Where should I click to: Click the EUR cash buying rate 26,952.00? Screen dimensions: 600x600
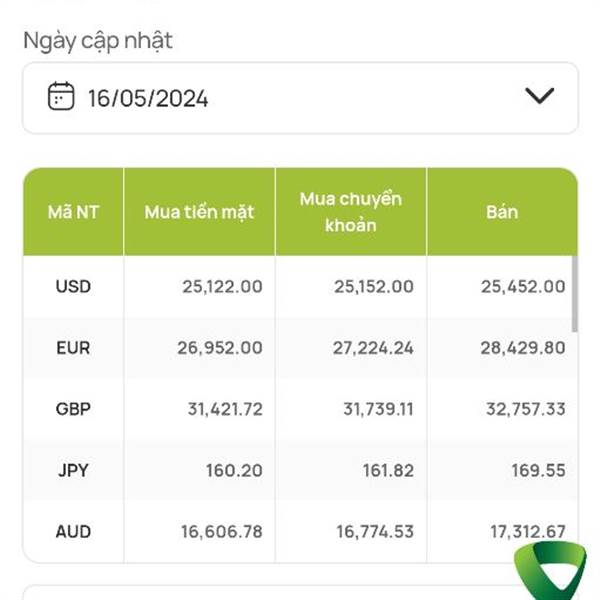tap(220, 348)
